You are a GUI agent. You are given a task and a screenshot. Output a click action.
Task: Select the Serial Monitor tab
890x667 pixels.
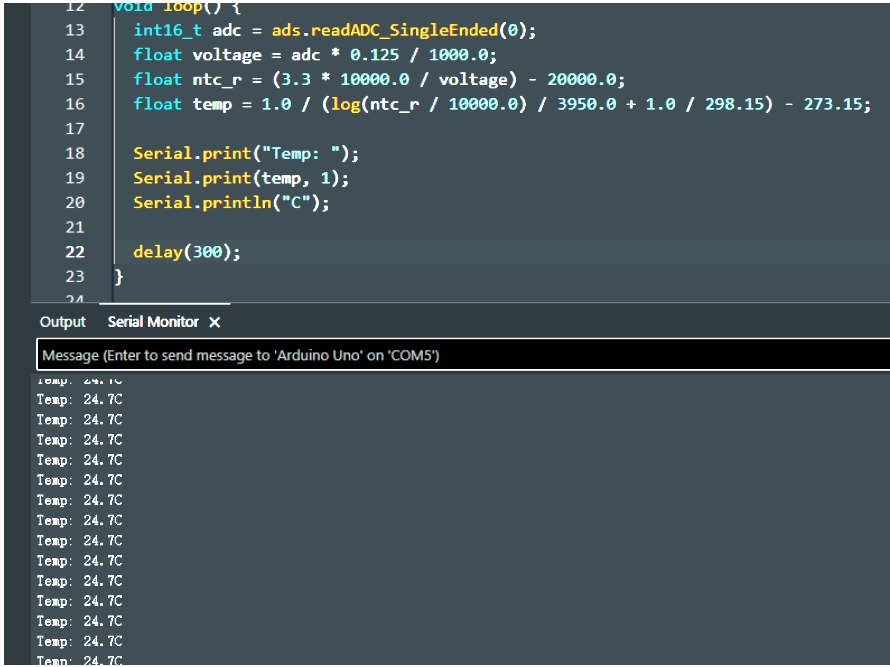coord(153,322)
